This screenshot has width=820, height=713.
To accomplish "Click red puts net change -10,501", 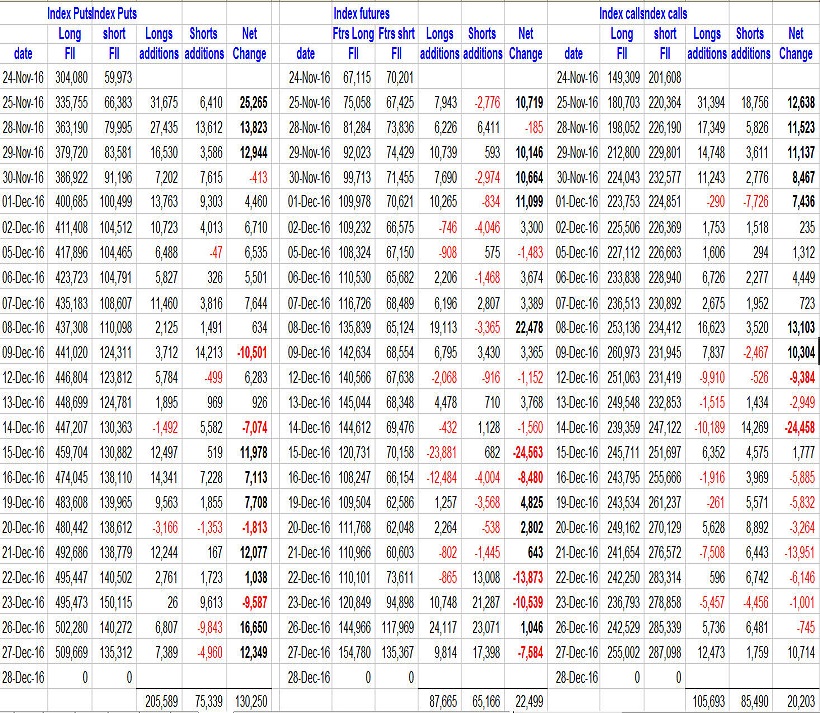I will pyautogui.click(x=252, y=353).
